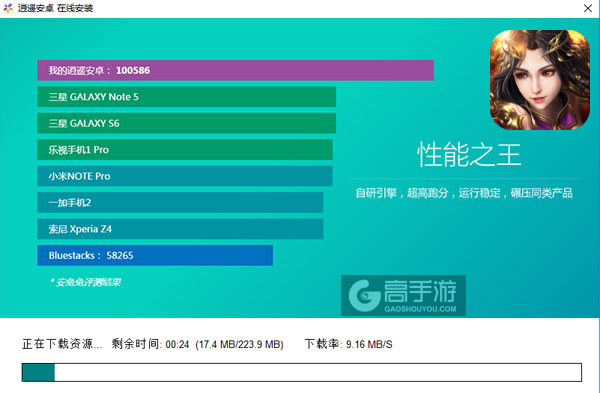This screenshot has width=600, height=393.
Task: Select the 三星 GALAXY S6 bar
Action: tap(187, 123)
